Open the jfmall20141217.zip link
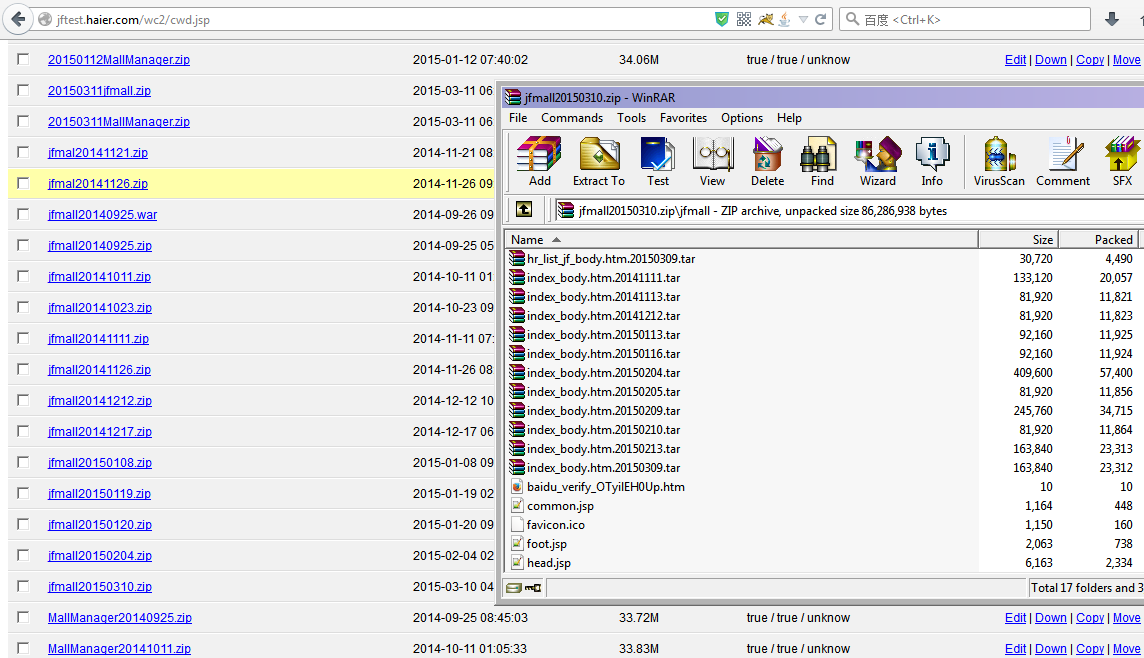 (x=100, y=432)
